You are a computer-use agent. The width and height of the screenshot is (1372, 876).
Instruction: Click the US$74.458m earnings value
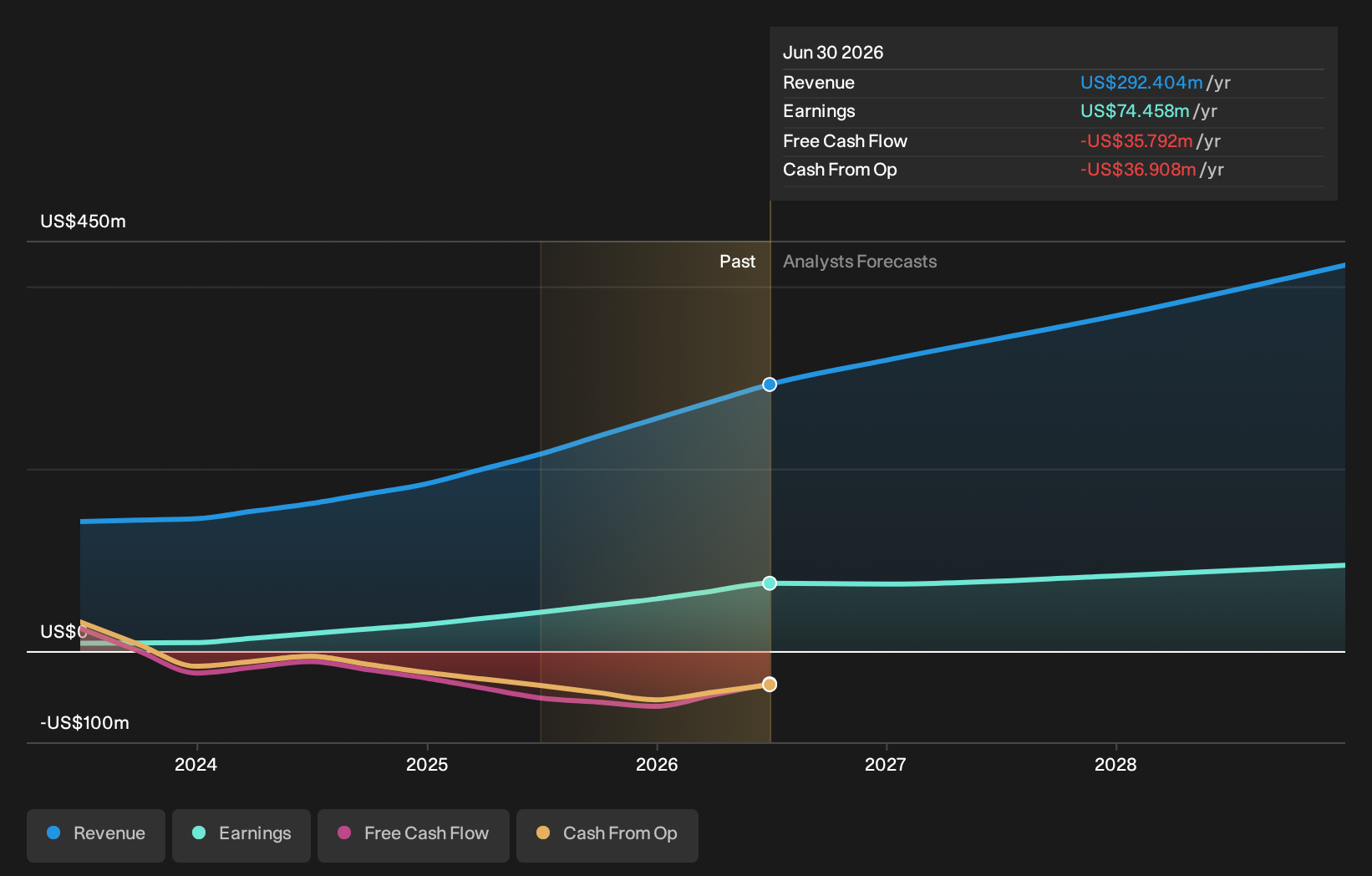tap(1135, 111)
